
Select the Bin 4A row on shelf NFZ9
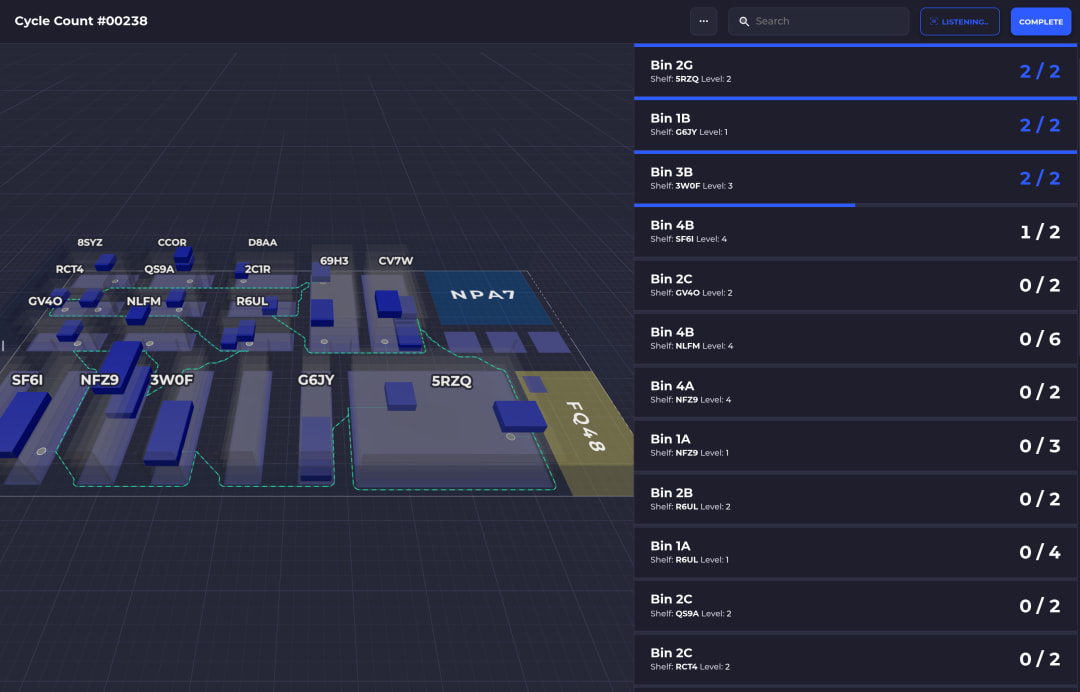click(855, 392)
